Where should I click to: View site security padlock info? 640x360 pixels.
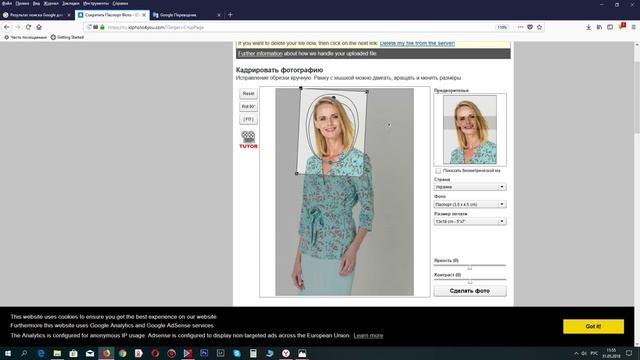(102, 27)
